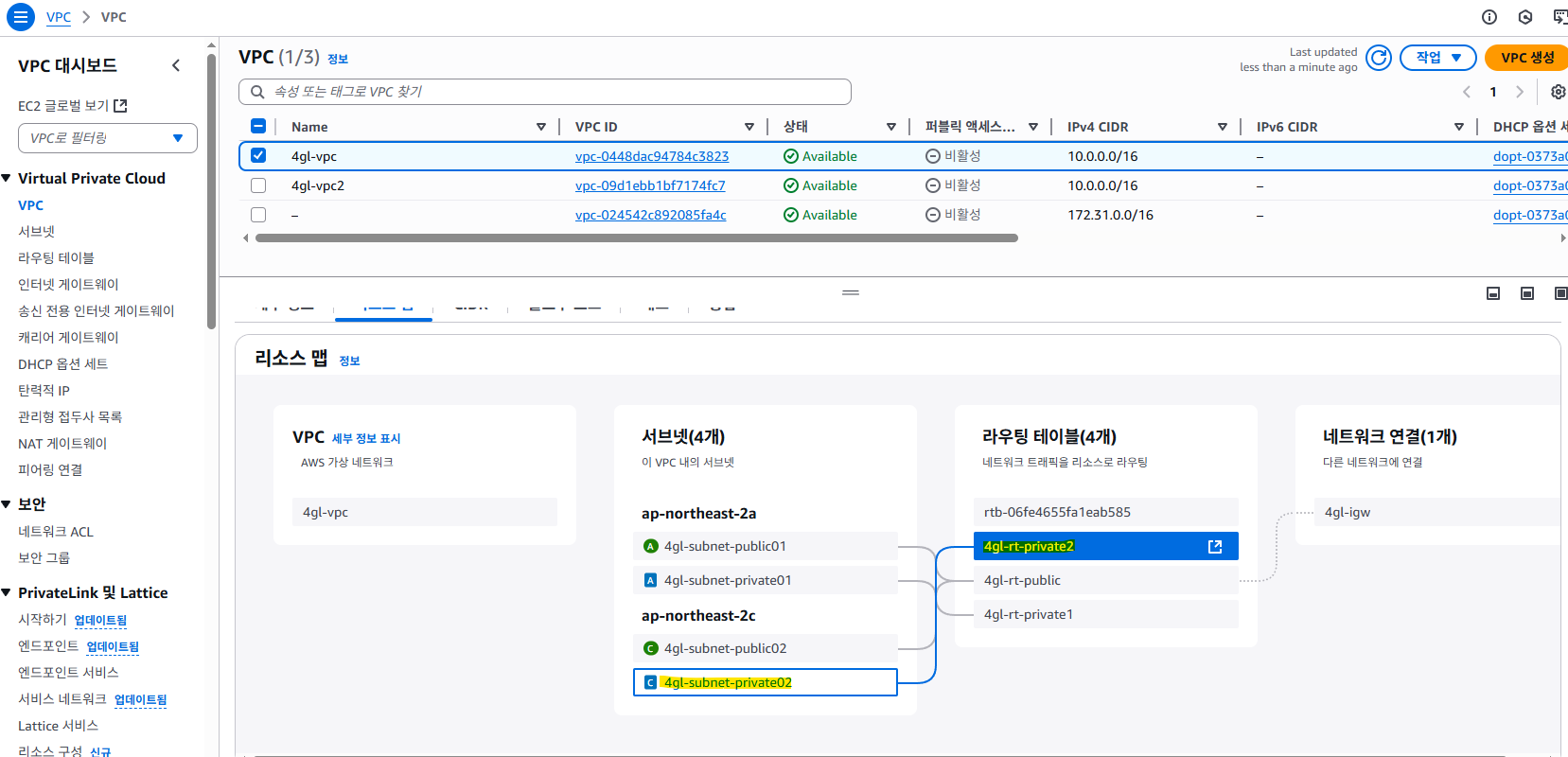Open EC2 global view external link icon
Screen dimensions: 1568x757
tap(120, 106)
